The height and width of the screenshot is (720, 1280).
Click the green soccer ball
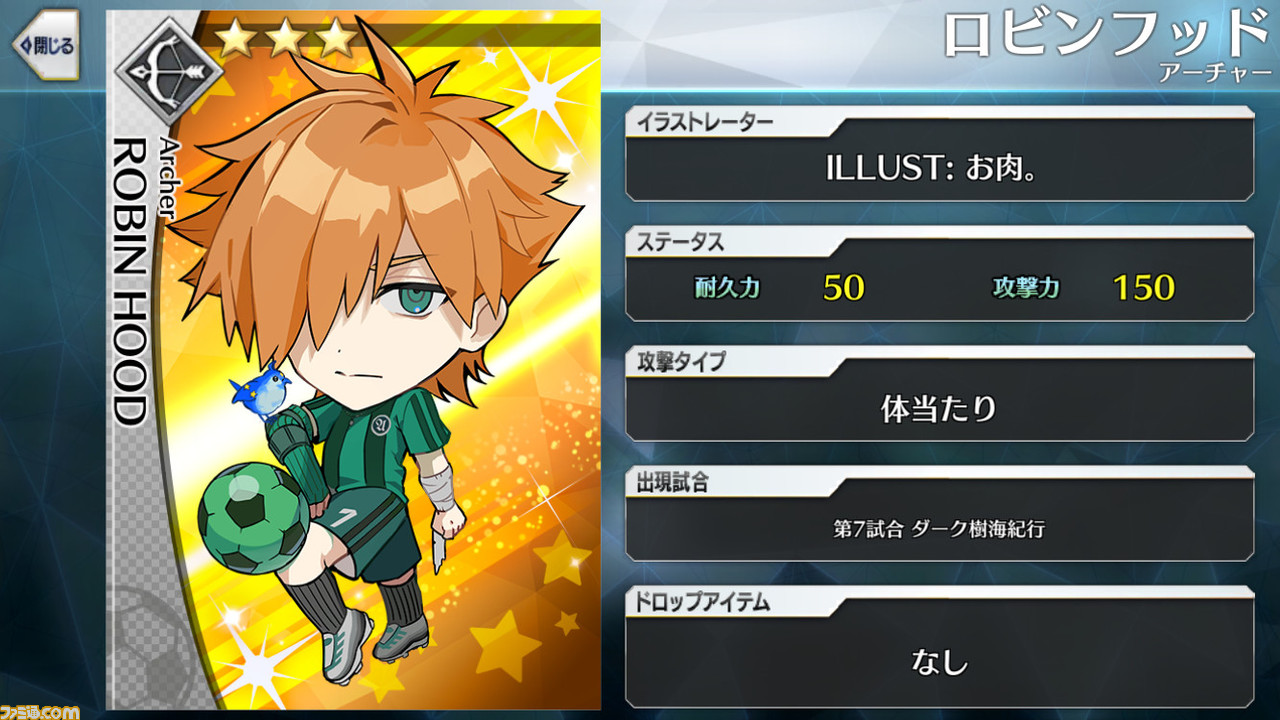(x=252, y=518)
